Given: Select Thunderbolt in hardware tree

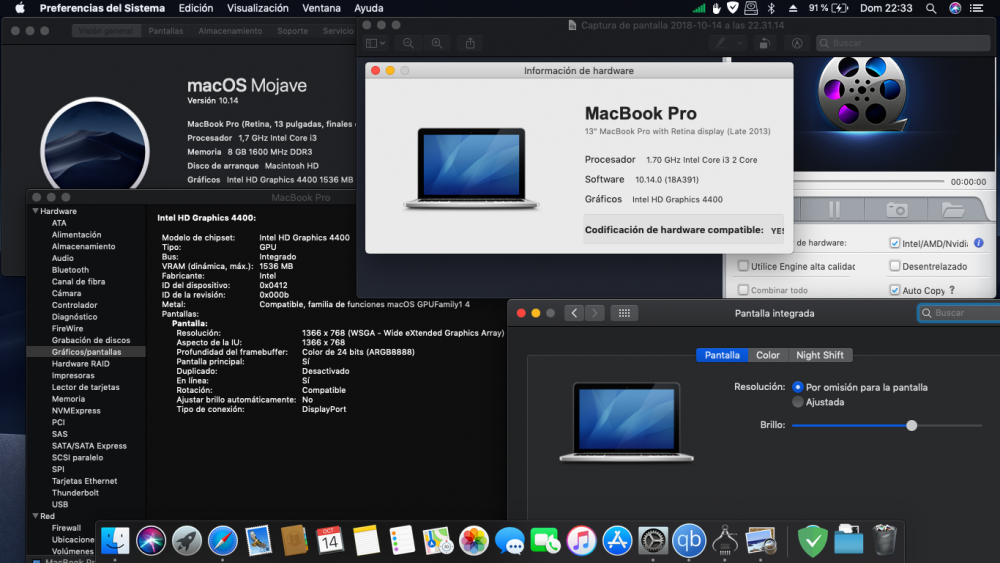Looking at the screenshot, I should [x=75, y=493].
